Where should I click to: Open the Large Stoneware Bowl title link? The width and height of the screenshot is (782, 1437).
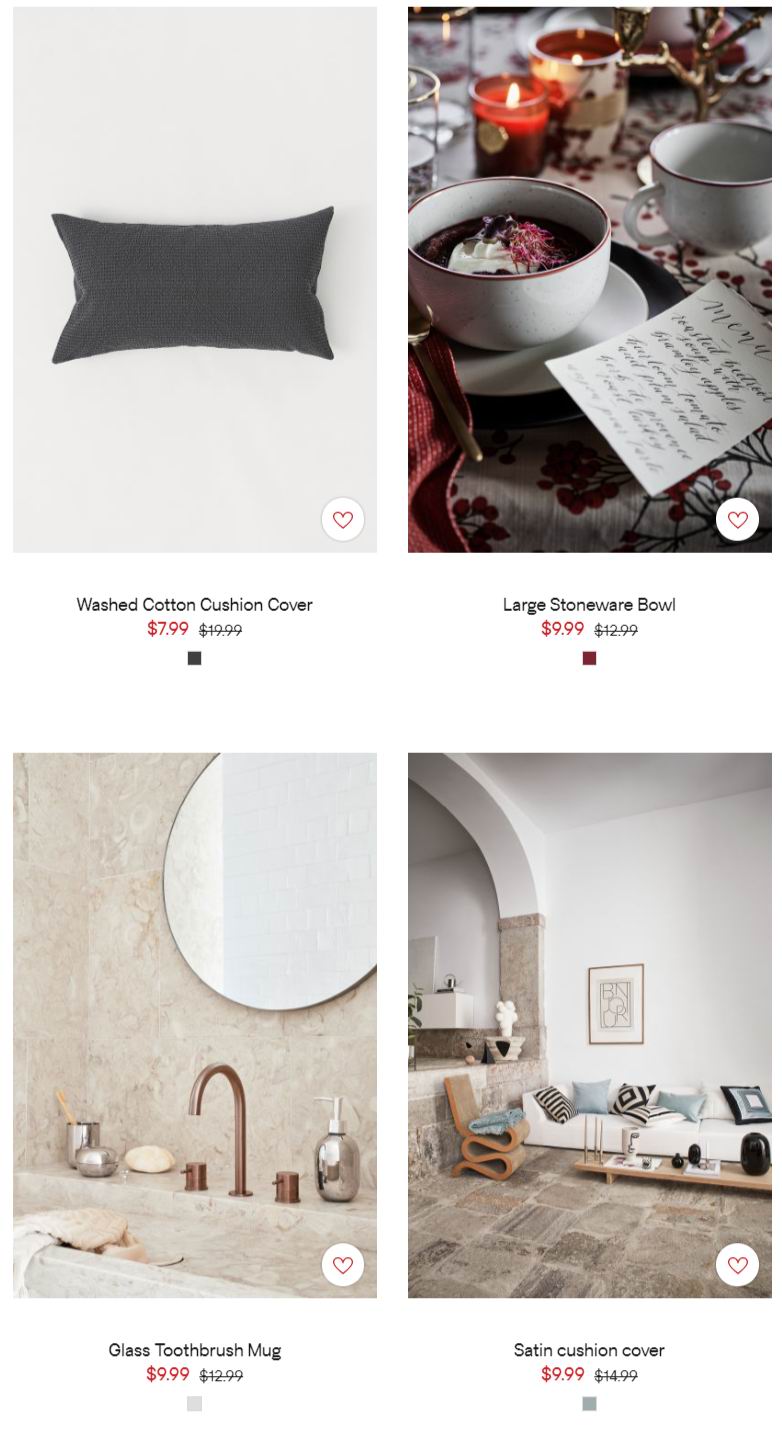coord(589,604)
